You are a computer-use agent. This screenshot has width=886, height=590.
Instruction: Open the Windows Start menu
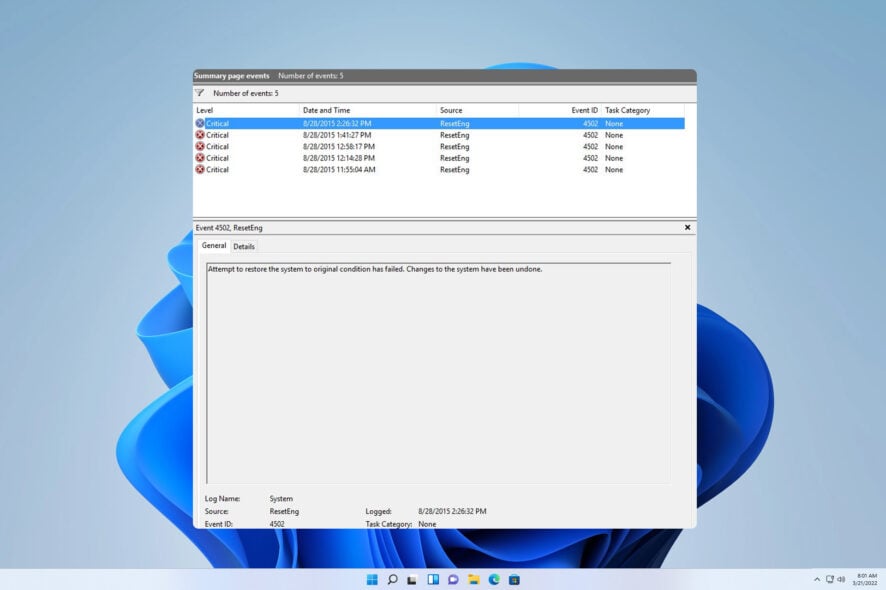pos(372,579)
